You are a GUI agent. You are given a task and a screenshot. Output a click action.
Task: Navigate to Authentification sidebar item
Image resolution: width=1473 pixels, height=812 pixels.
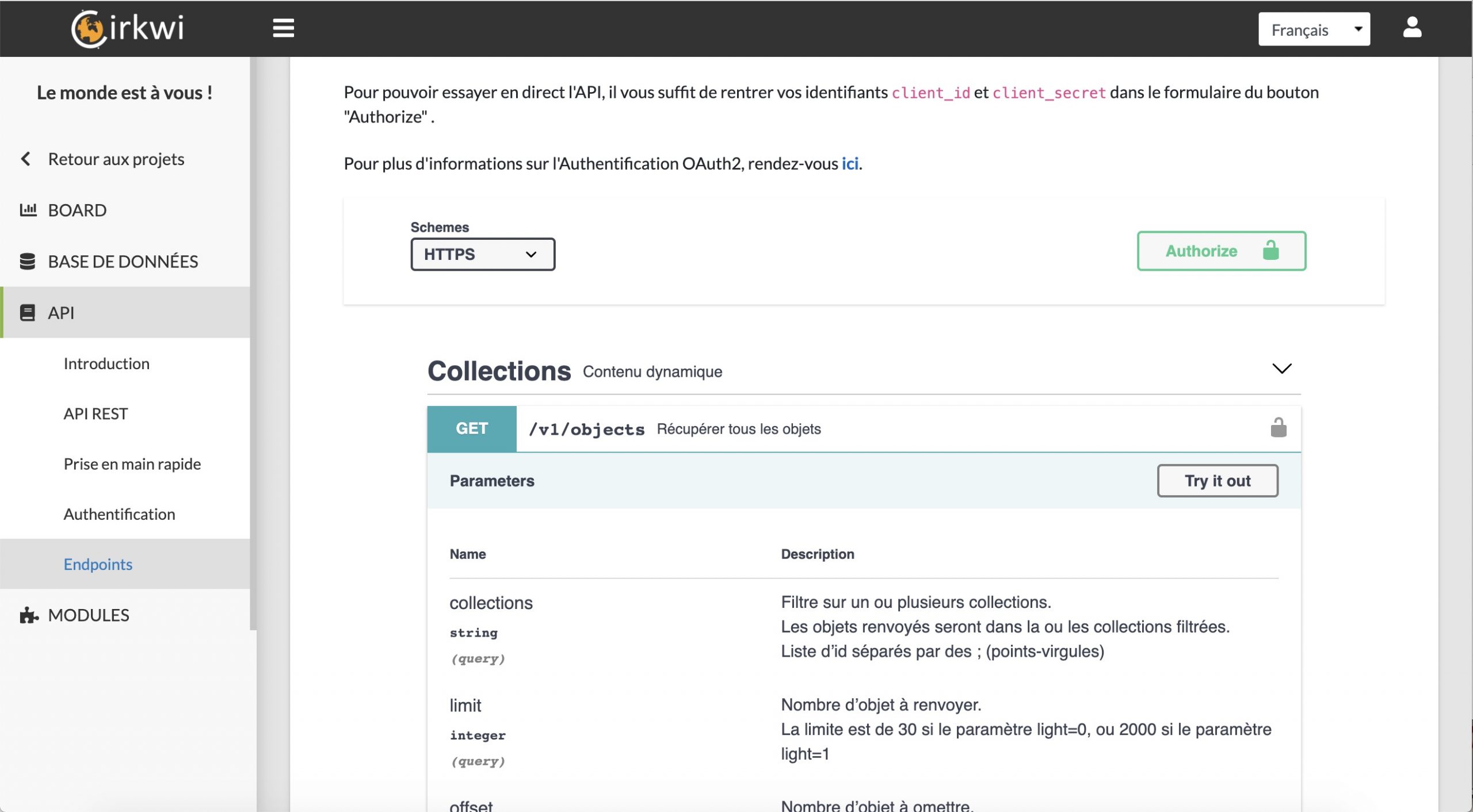click(119, 513)
